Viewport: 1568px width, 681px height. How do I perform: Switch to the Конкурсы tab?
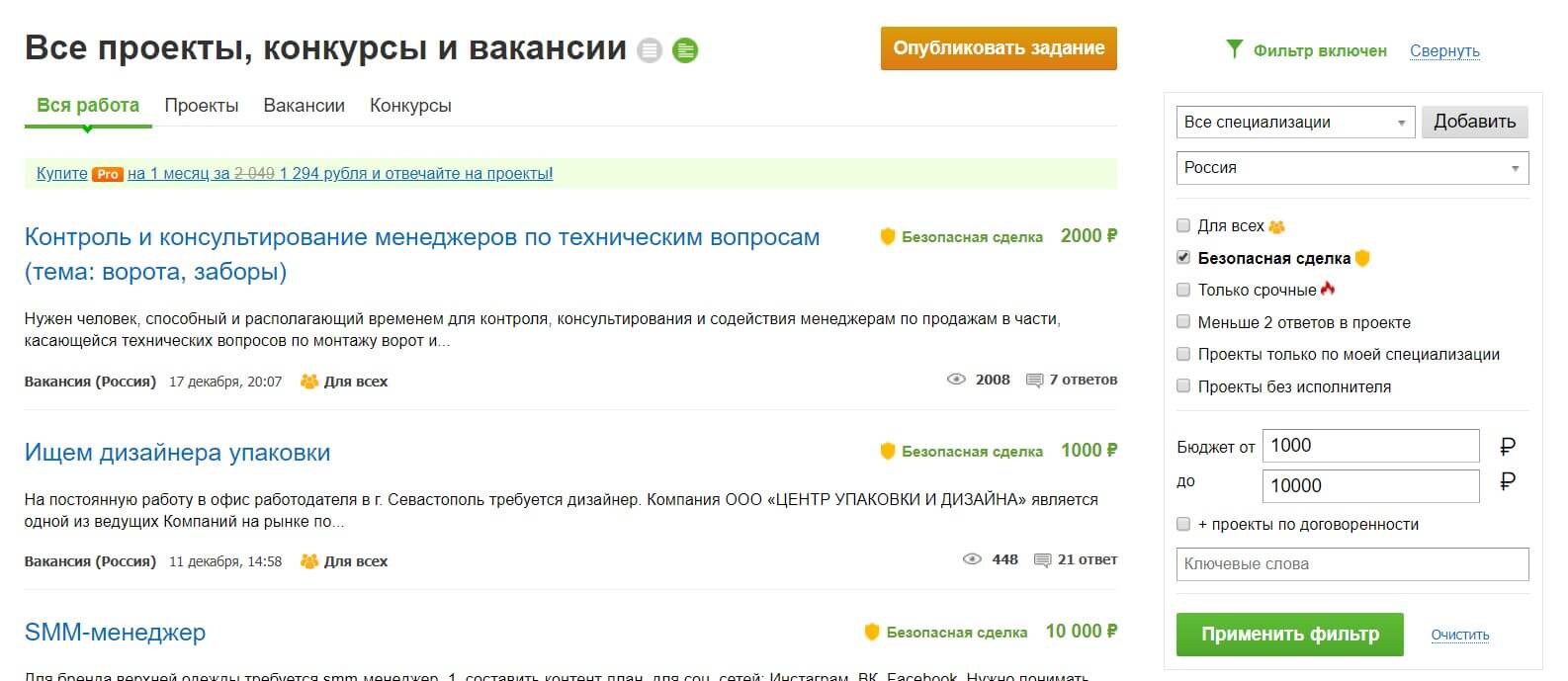click(x=410, y=106)
